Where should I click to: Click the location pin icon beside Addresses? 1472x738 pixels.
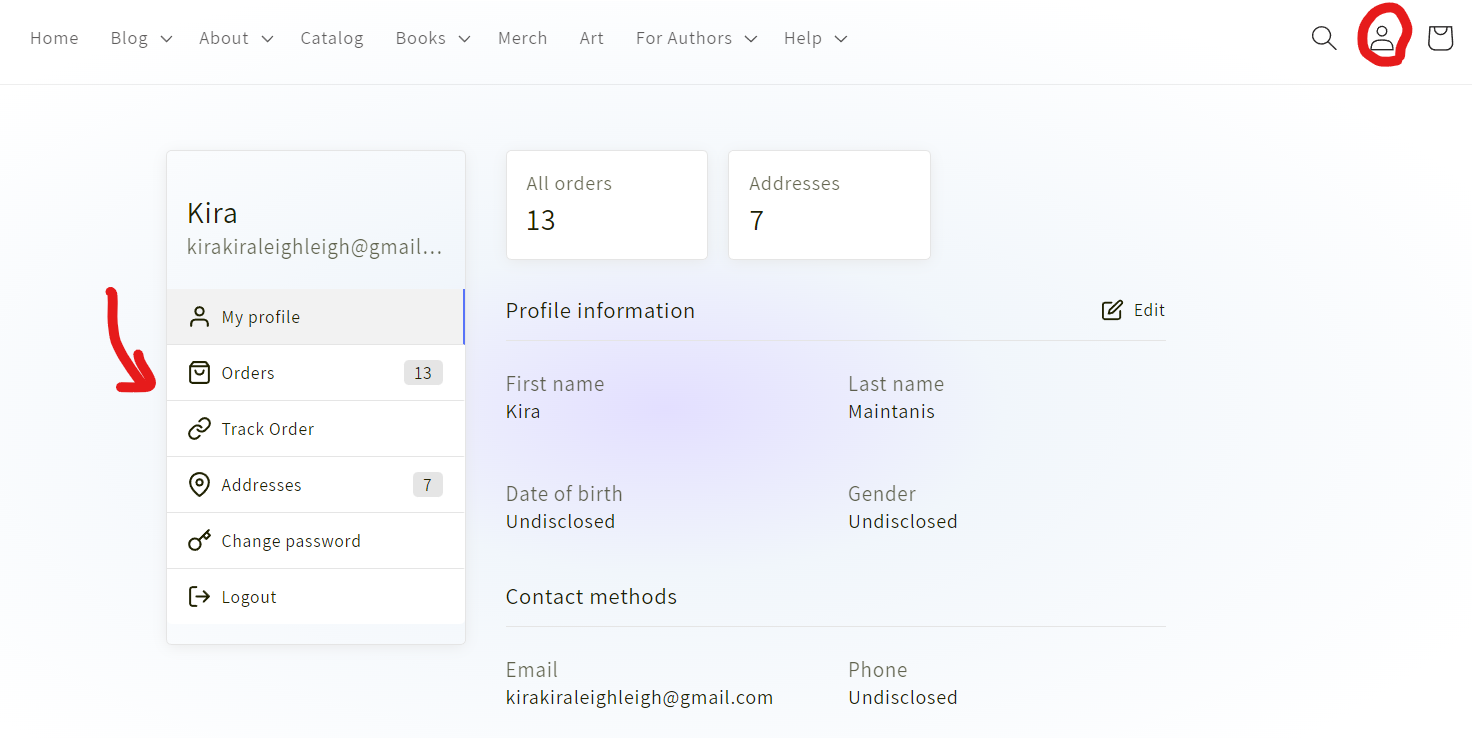[199, 485]
